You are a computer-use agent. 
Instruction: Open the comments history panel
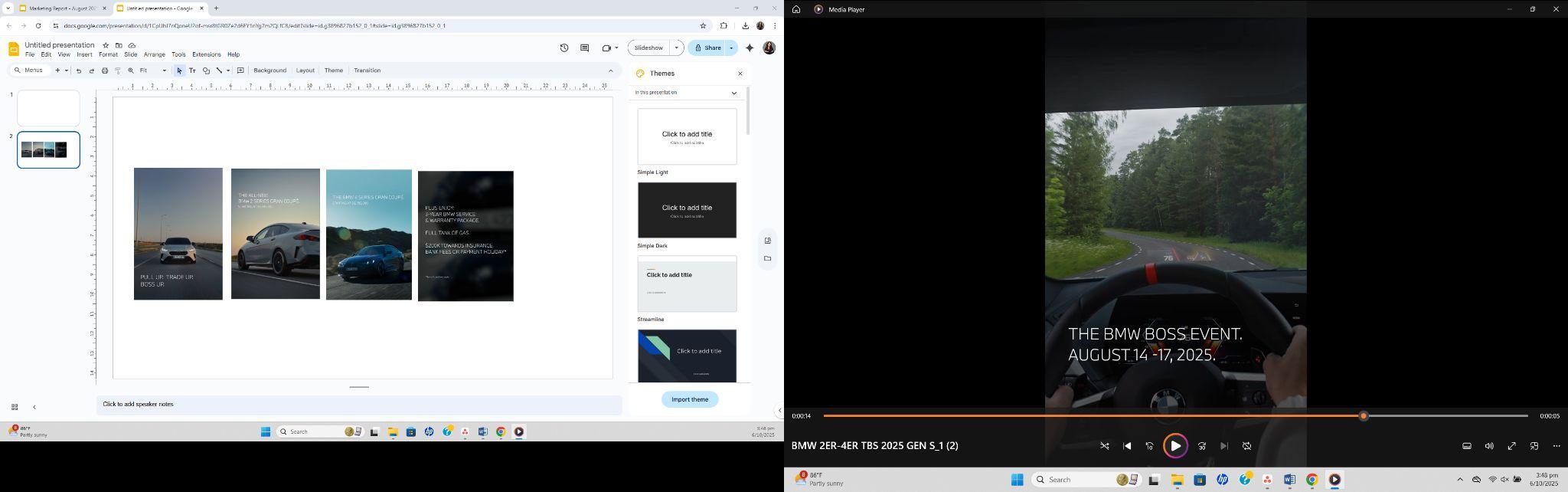[x=585, y=48]
